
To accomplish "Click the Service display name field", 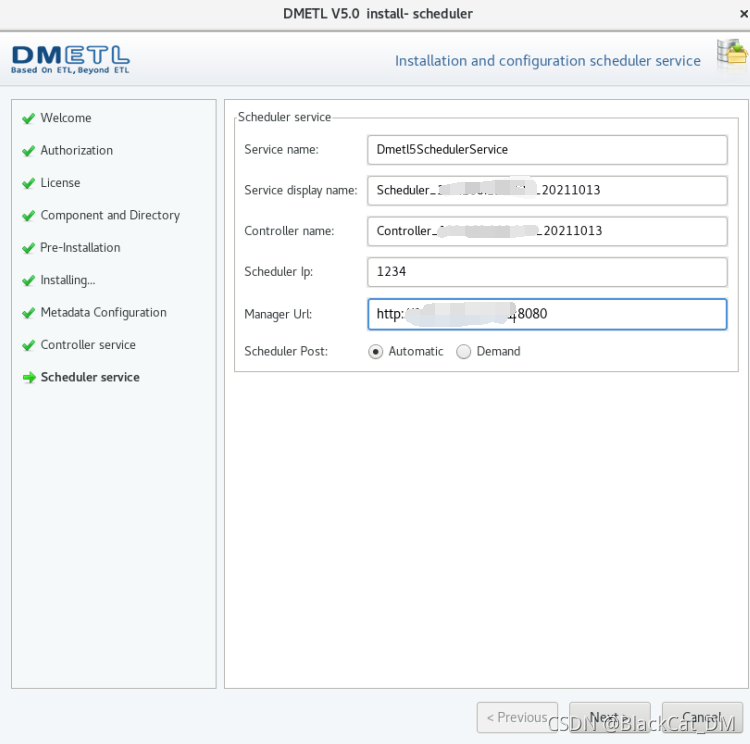I will (547, 190).
